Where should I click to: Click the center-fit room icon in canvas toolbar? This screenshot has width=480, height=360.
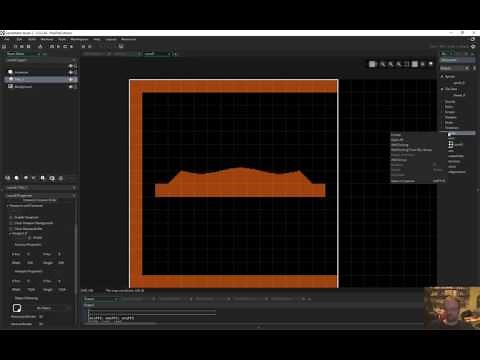pyautogui.click(x=406, y=64)
